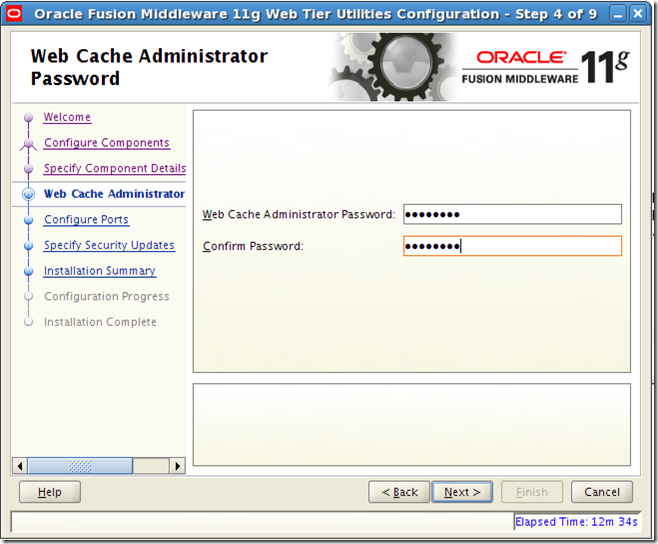Click the Web Cache Administrator Password page heading
This screenshot has height=544, width=658.
click(149, 67)
